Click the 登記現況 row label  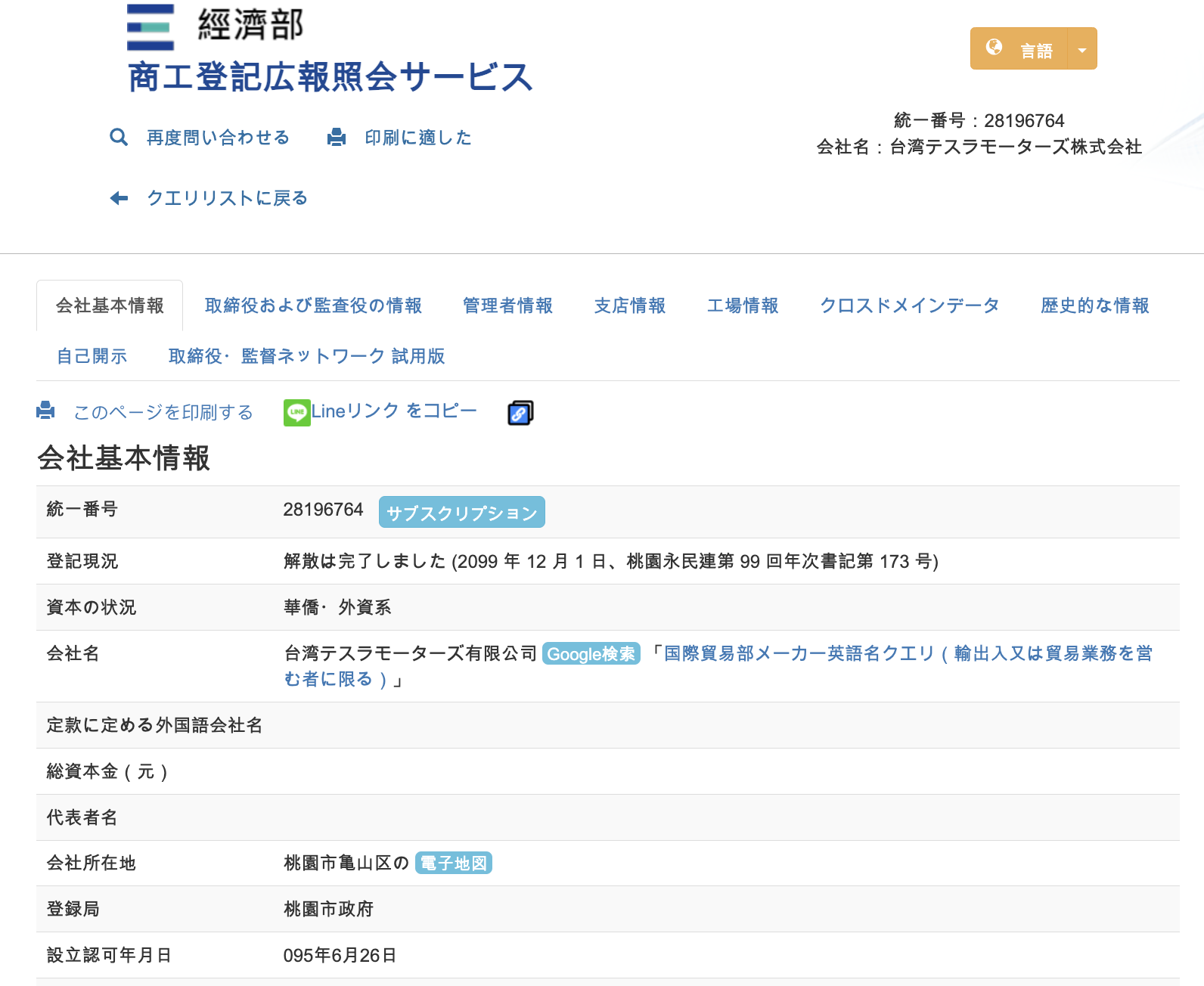[82, 561]
